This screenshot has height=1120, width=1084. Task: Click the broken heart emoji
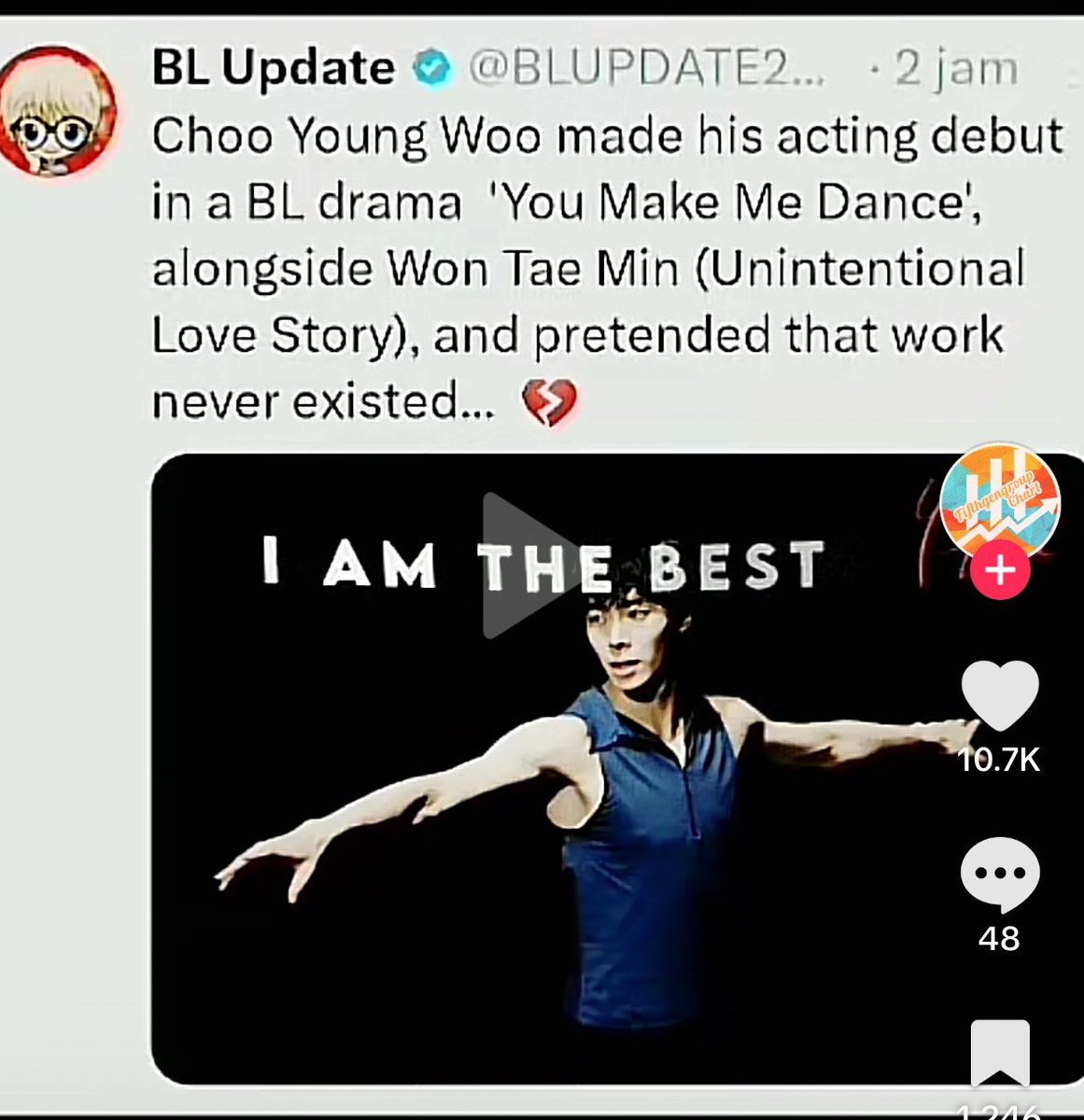549,404
